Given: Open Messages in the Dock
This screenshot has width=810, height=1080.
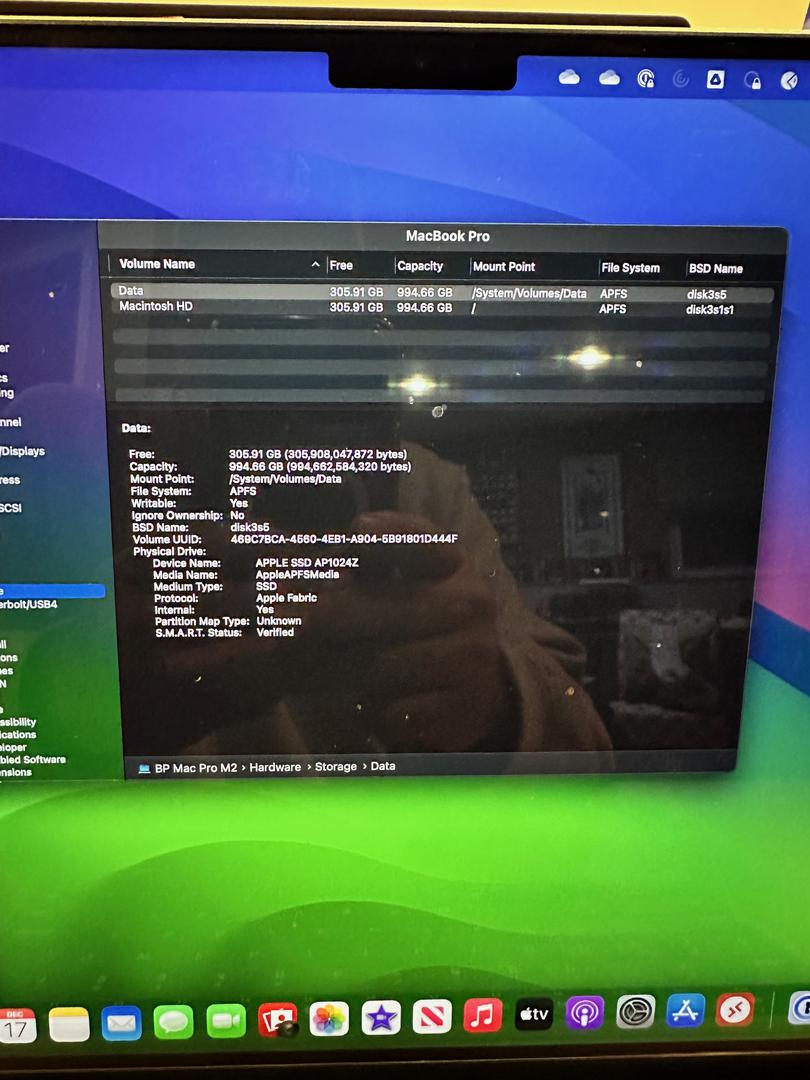Looking at the screenshot, I should [x=173, y=1022].
